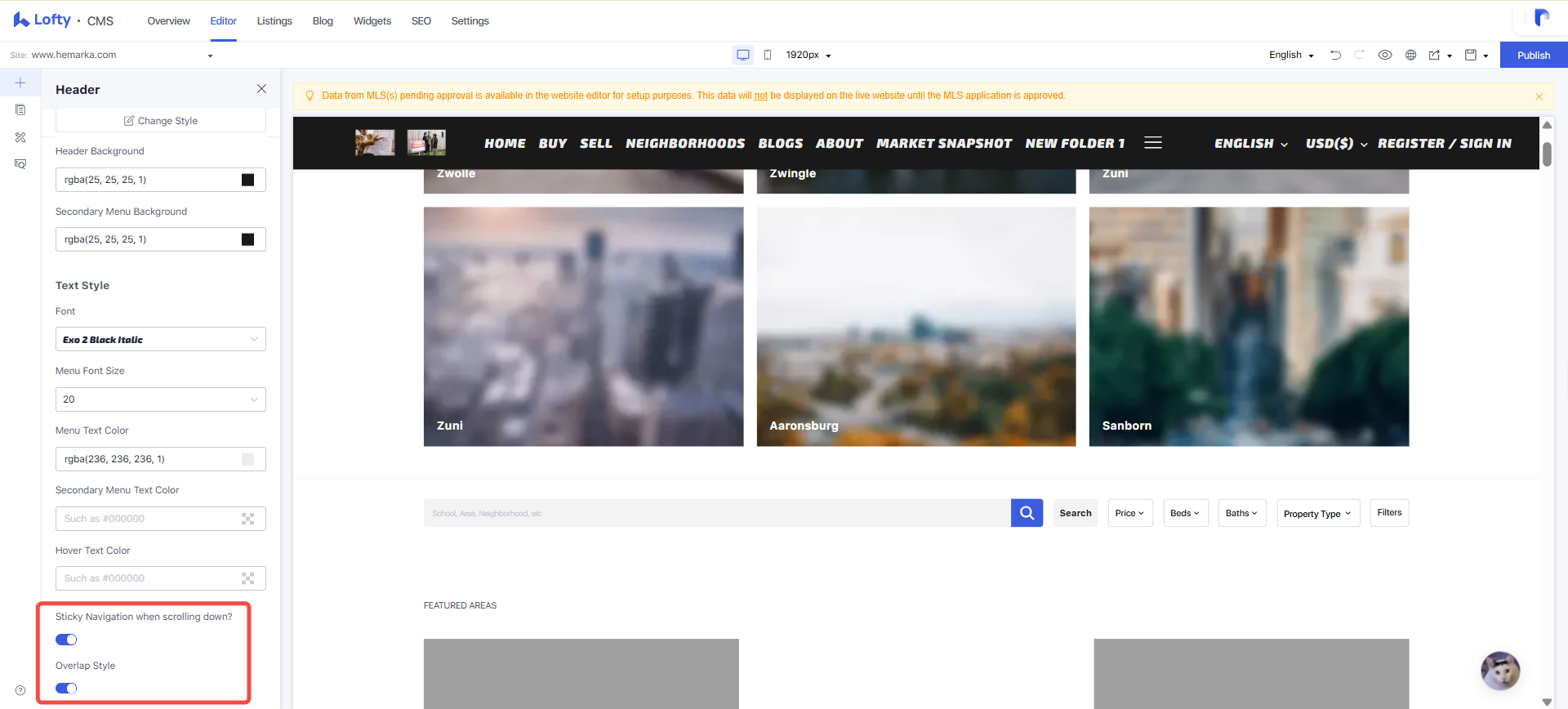
Task: Click the Publish button
Action: [x=1534, y=55]
